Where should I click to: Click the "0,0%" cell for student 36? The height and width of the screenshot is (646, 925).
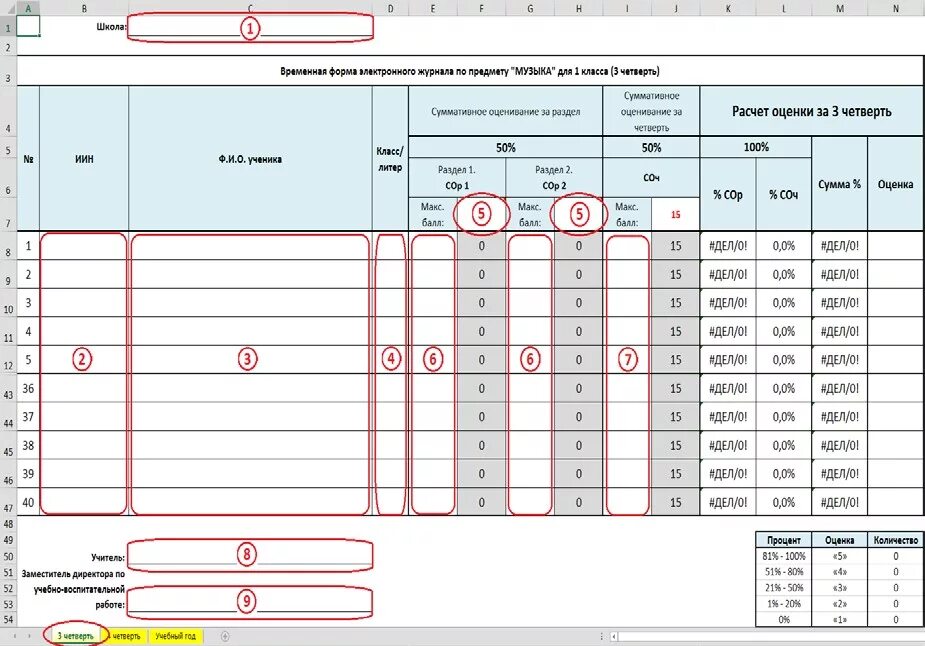coord(783,389)
